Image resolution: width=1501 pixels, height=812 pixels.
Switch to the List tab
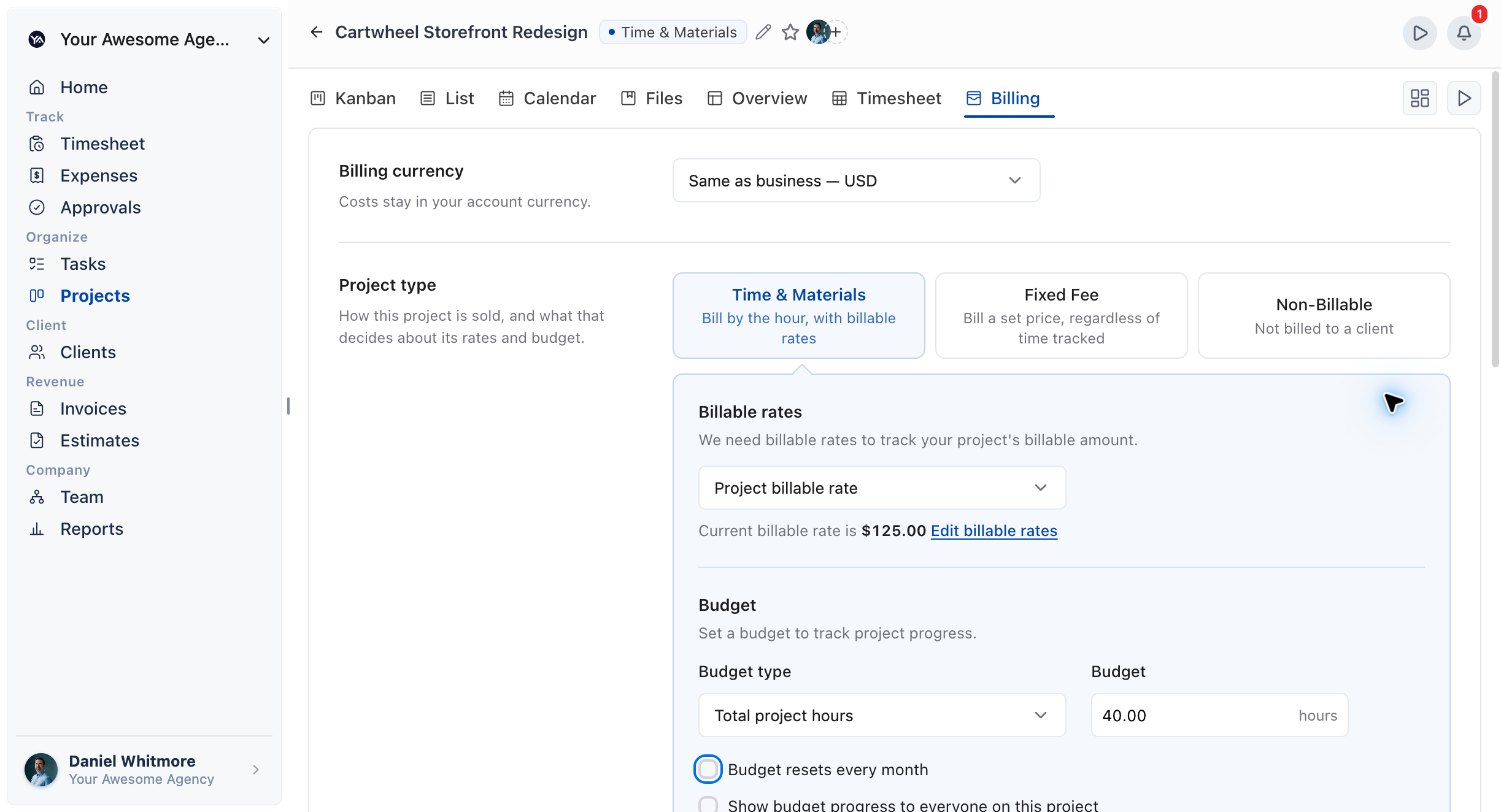coord(447,98)
